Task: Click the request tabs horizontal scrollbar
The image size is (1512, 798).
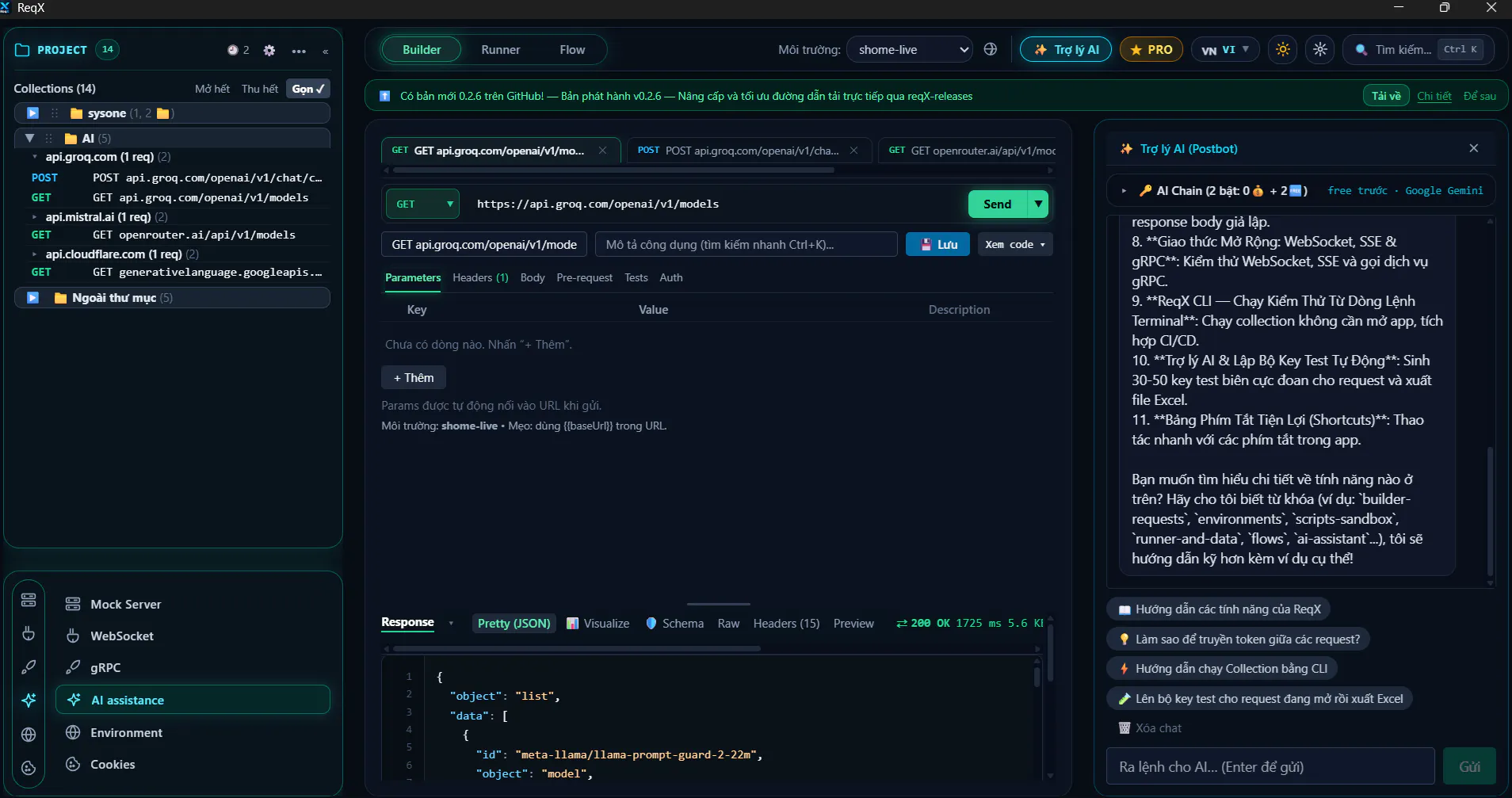Action: pyautogui.click(x=614, y=170)
